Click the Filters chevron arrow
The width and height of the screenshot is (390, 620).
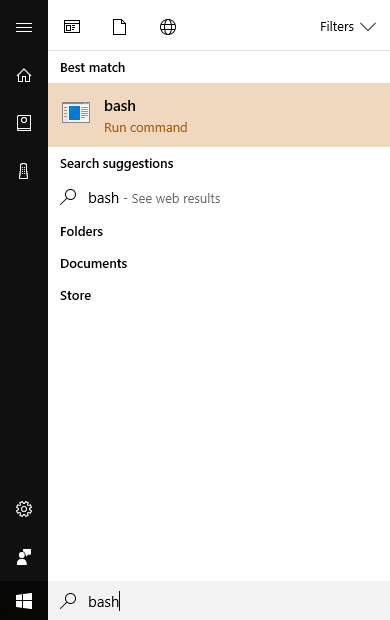pos(368,27)
